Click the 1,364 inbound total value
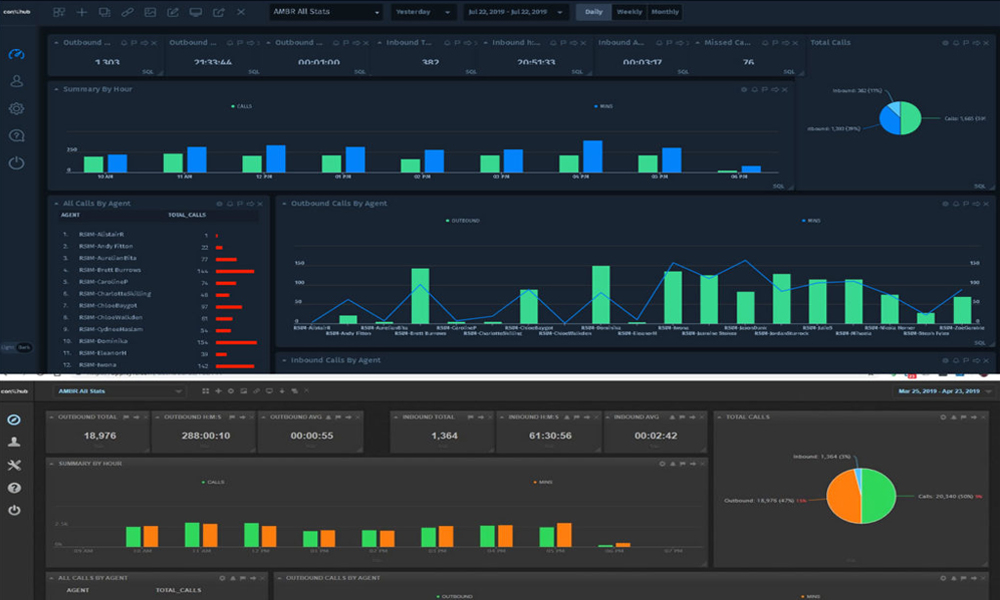Image resolution: width=1000 pixels, height=600 pixels. pyautogui.click(x=445, y=436)
